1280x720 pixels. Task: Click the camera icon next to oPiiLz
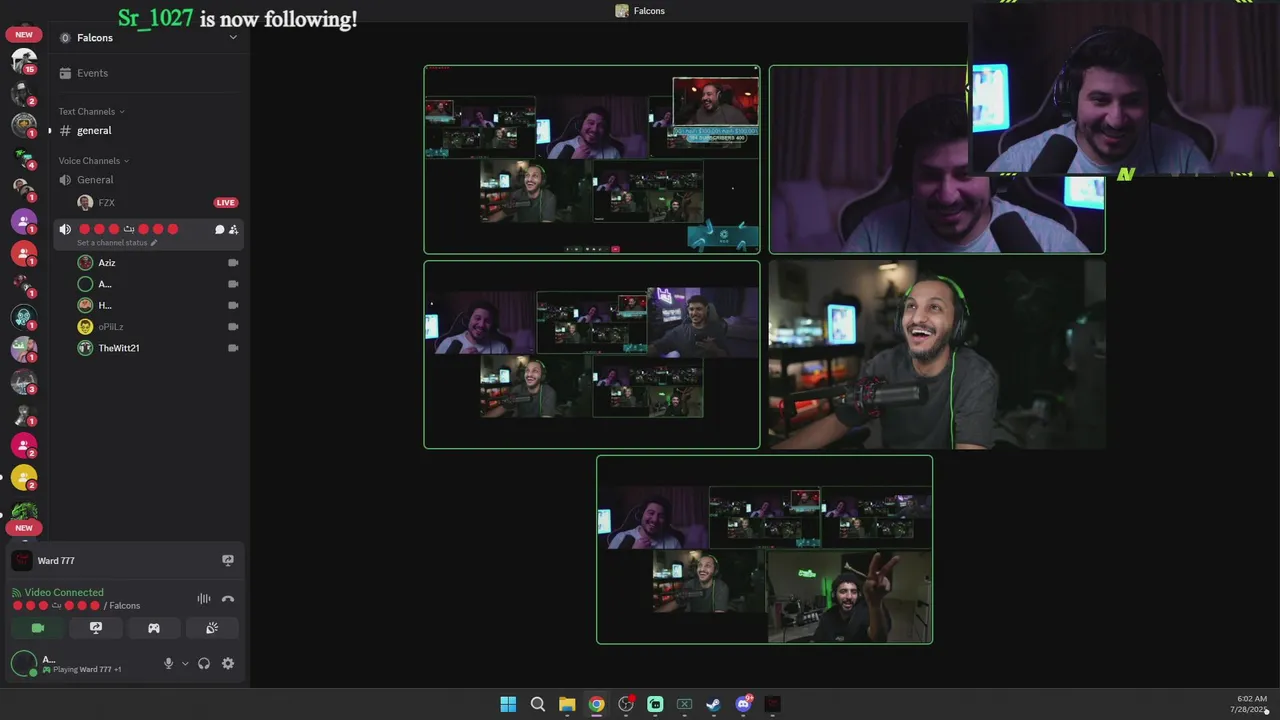[x=233, y=327]
